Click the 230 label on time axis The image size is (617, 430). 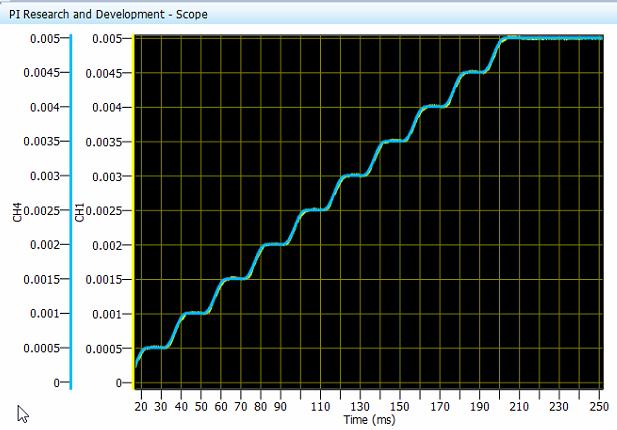[x=559, y=406]
